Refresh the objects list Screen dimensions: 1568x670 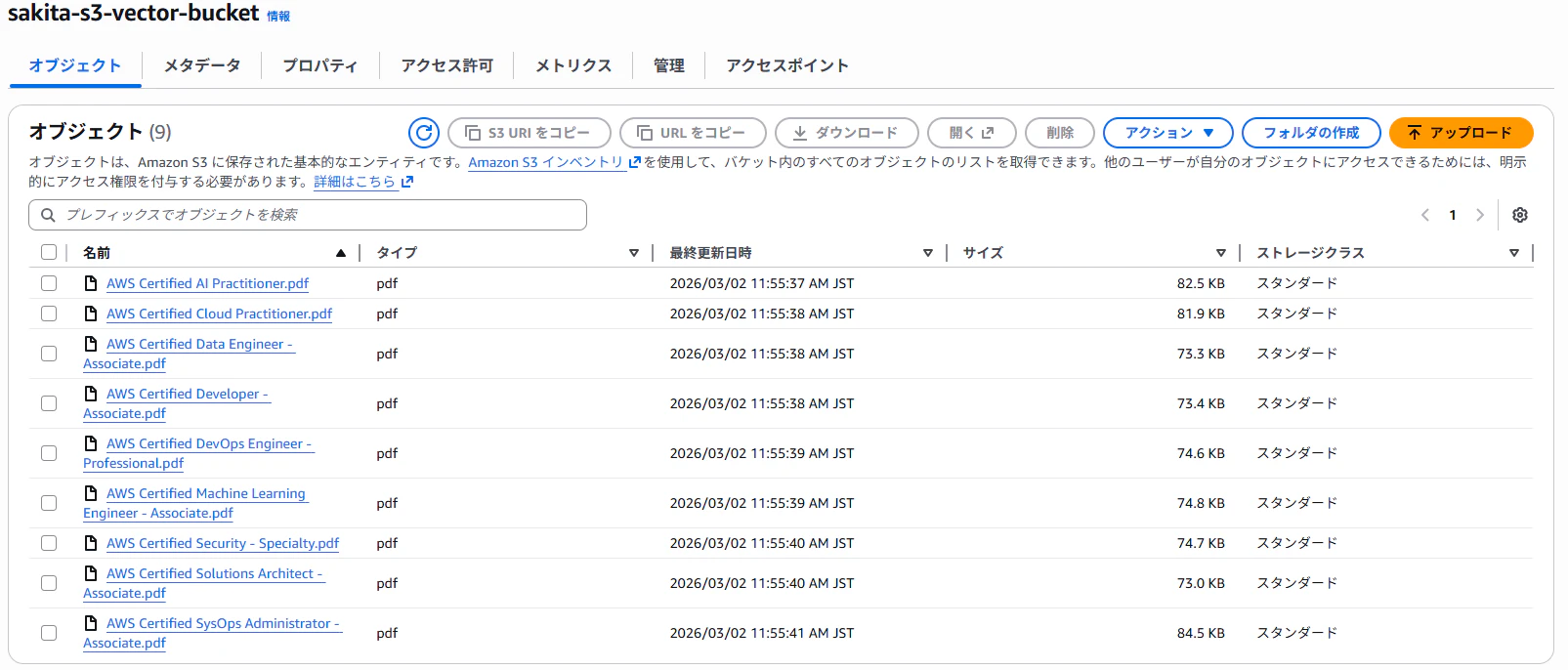(423, 133)
